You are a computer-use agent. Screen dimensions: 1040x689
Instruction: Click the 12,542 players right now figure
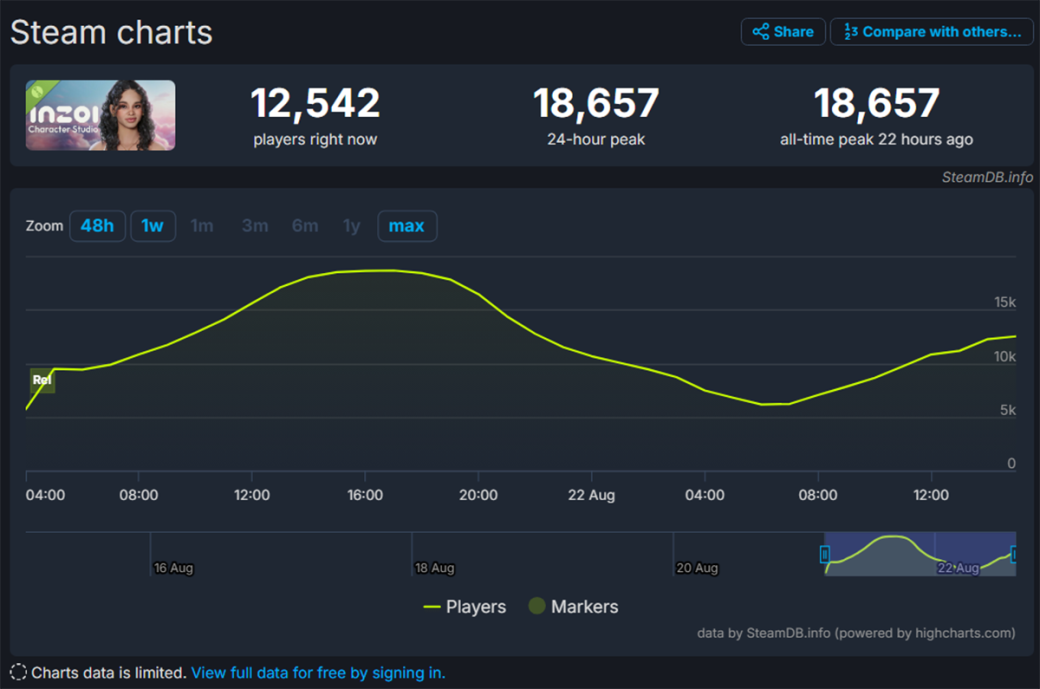coord(315,103)
